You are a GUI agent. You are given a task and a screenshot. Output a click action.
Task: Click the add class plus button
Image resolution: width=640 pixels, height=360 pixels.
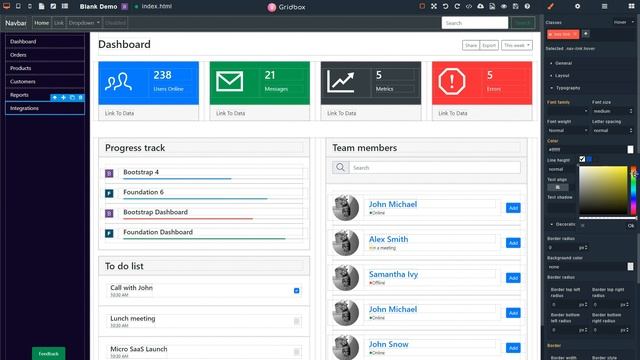click(x=585, y=34)
